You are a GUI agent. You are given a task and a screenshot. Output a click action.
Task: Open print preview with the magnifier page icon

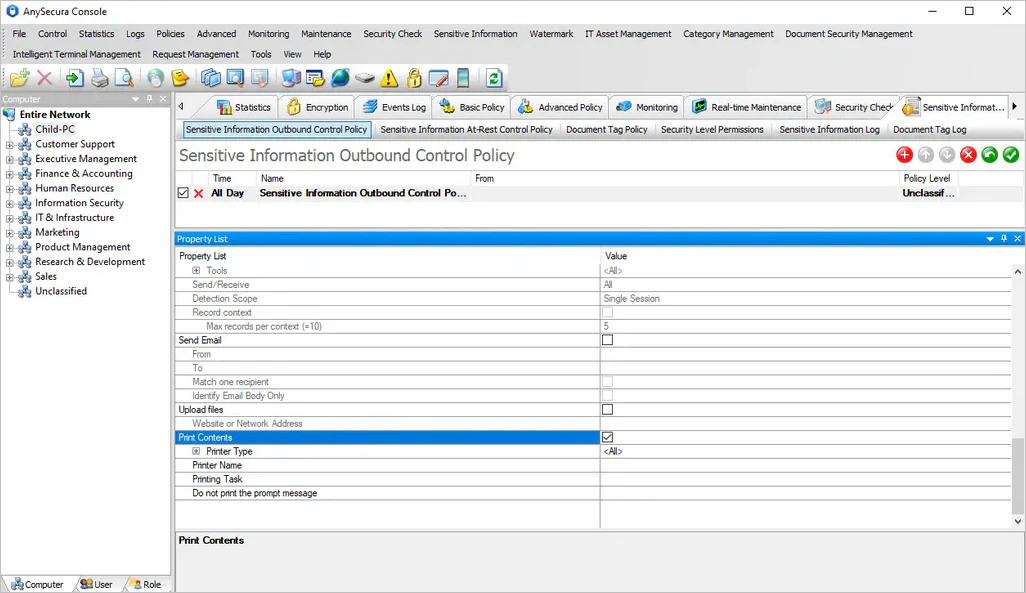[124, 79]
